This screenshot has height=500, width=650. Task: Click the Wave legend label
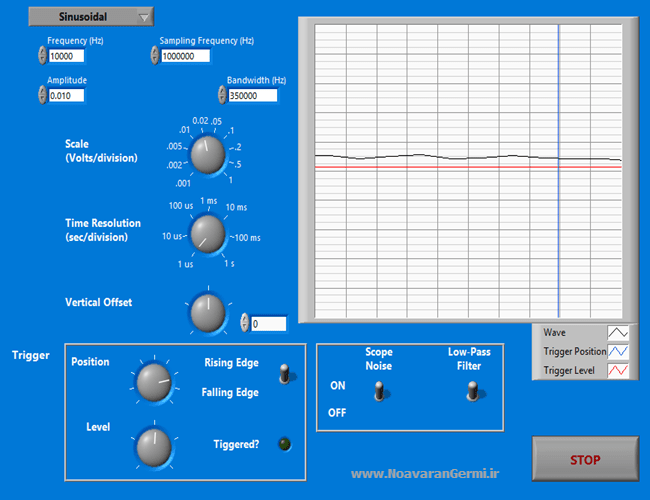(554, 333)
